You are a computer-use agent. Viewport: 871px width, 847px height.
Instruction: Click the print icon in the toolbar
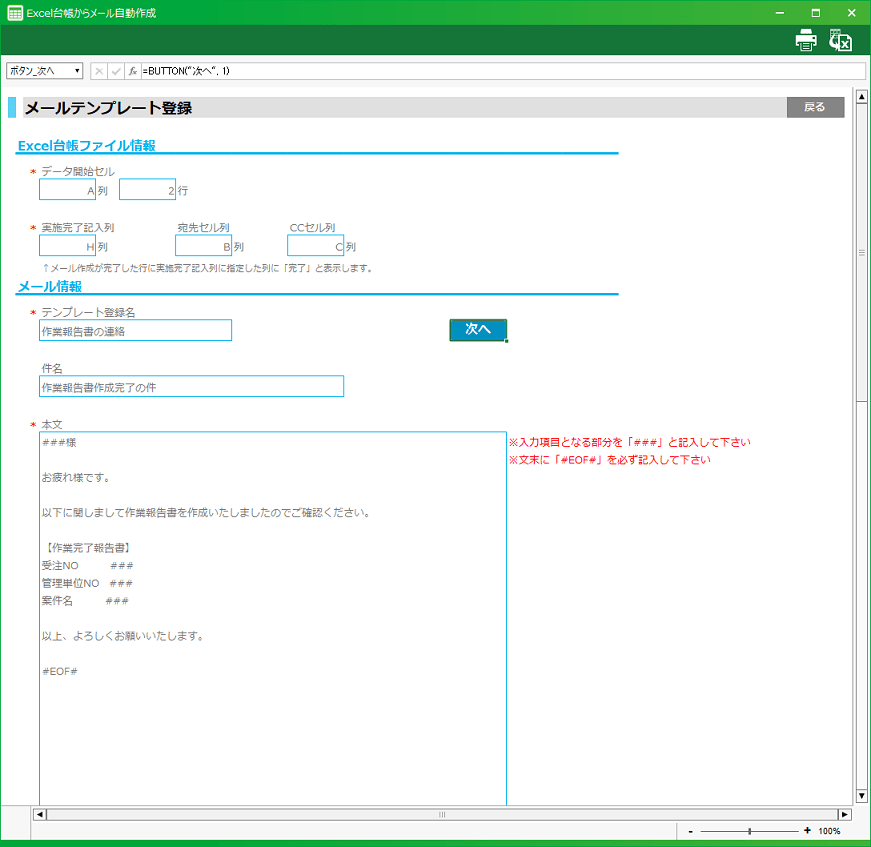click(805, 41)
